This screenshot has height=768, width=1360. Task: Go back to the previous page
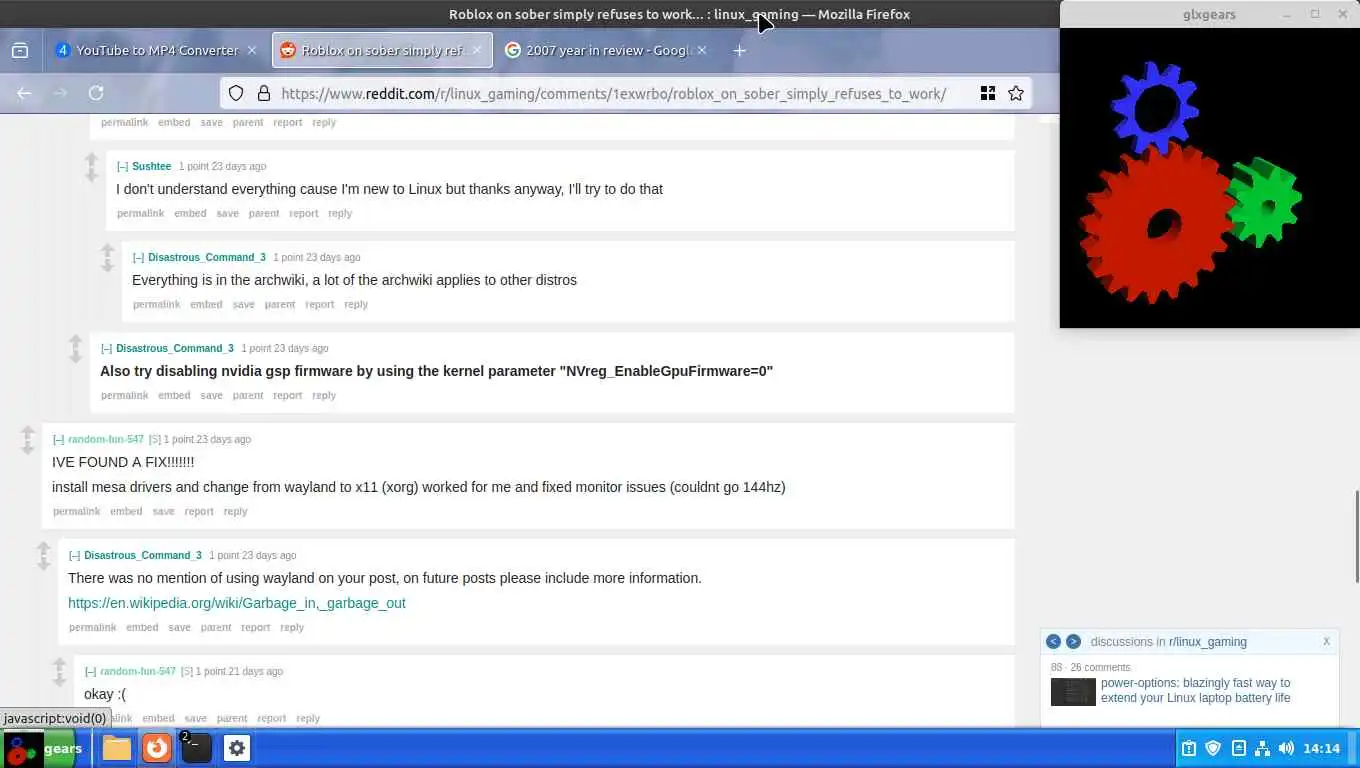24,93
